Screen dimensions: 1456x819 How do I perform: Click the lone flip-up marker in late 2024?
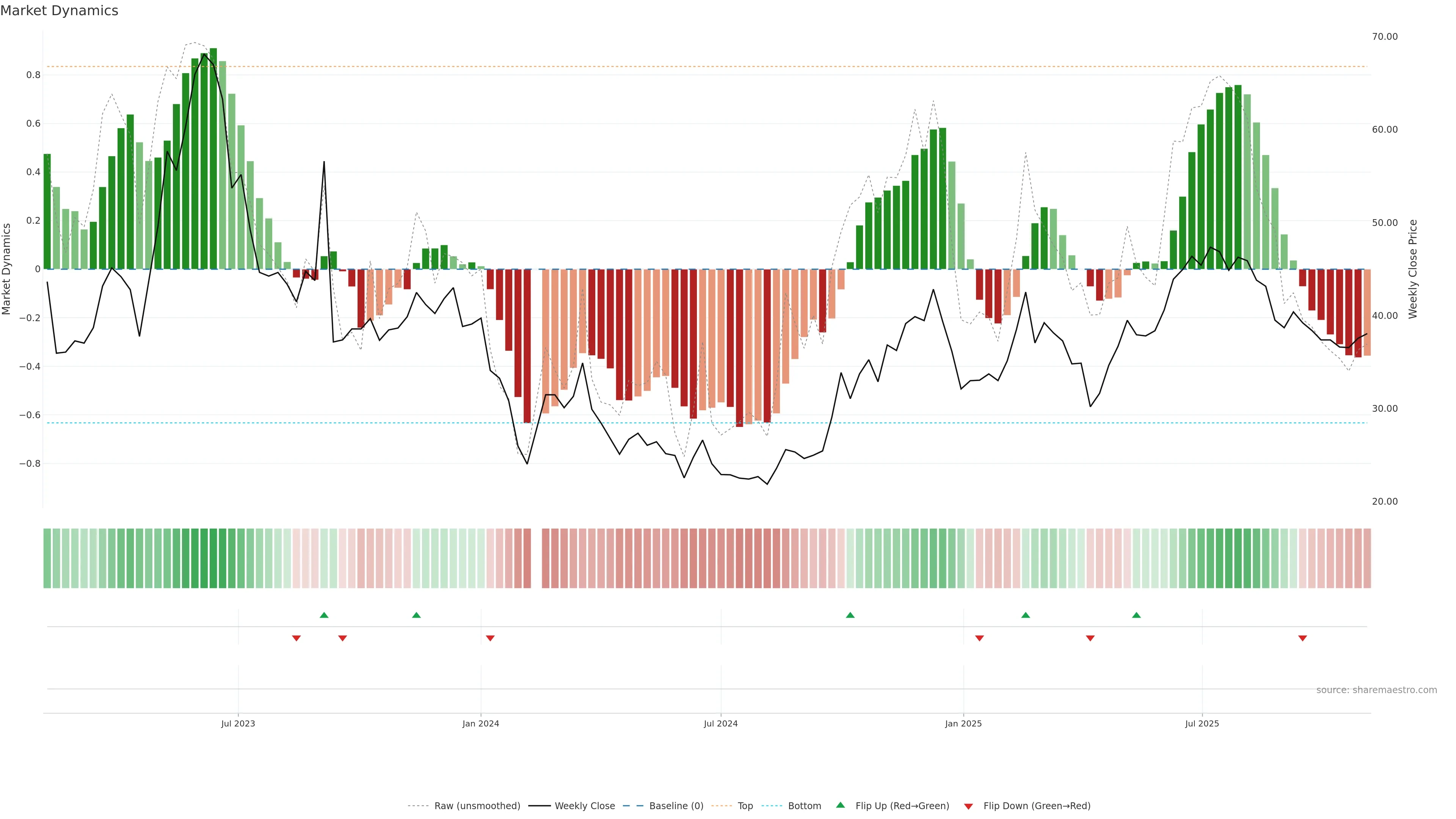(850, 615)
